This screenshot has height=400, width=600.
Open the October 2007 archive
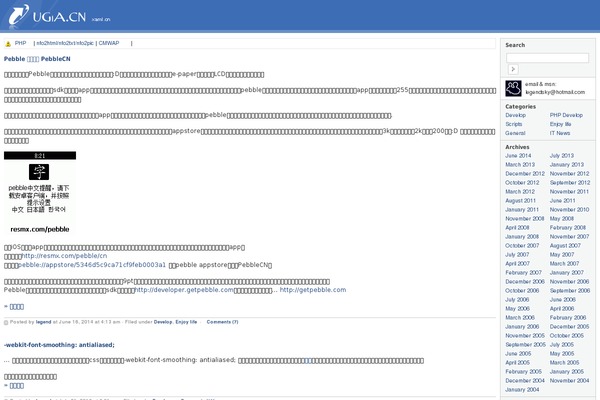(x=522, y=246)
